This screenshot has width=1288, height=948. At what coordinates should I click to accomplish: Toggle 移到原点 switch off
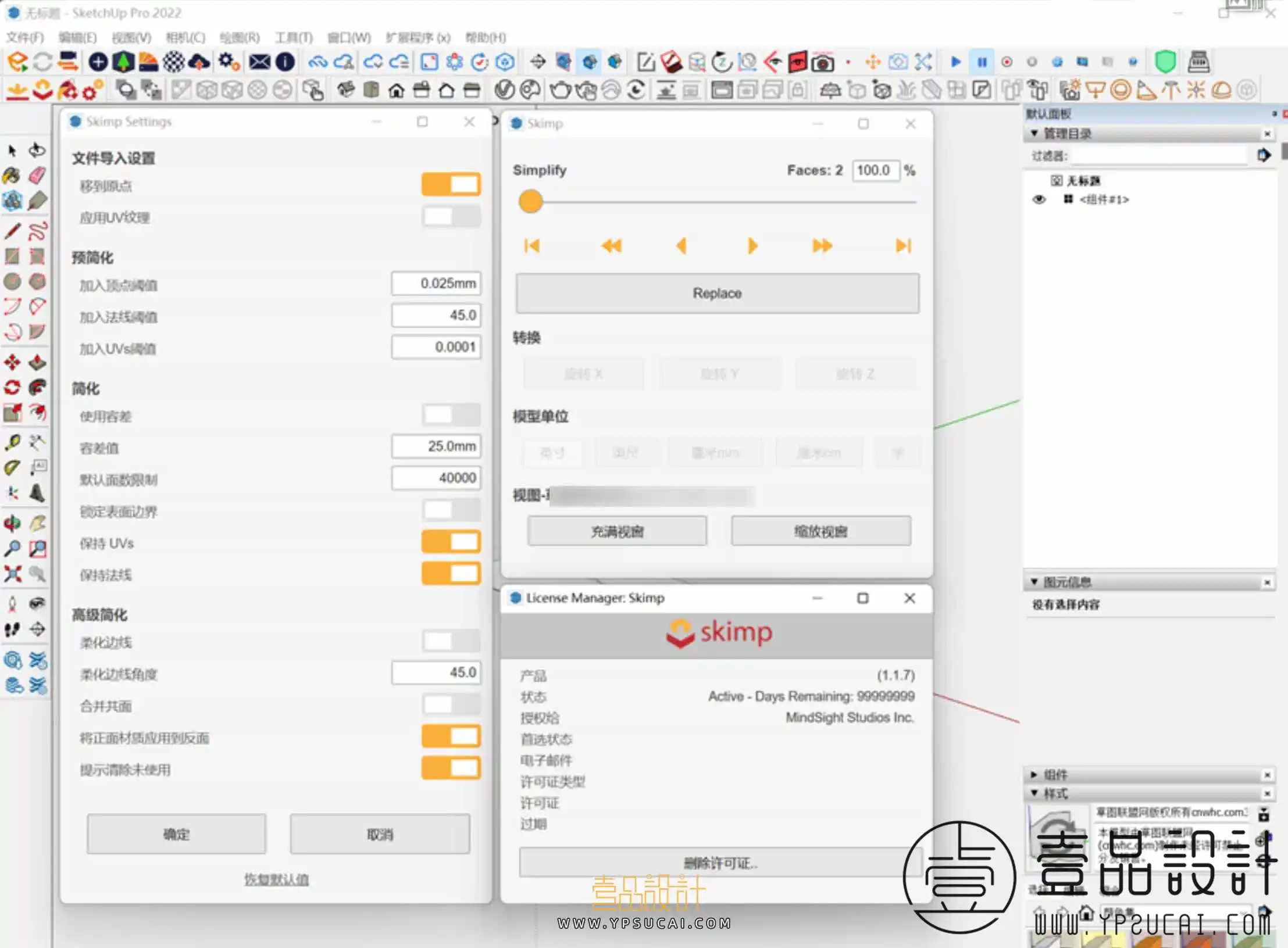[451, 184]
